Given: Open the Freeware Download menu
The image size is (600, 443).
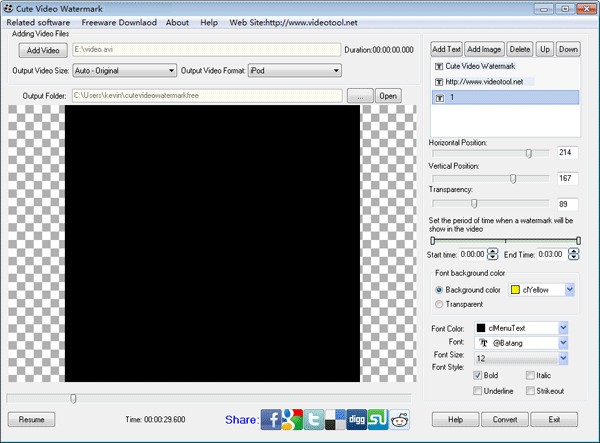Looking at the screenshot, I should pos(118,22).
